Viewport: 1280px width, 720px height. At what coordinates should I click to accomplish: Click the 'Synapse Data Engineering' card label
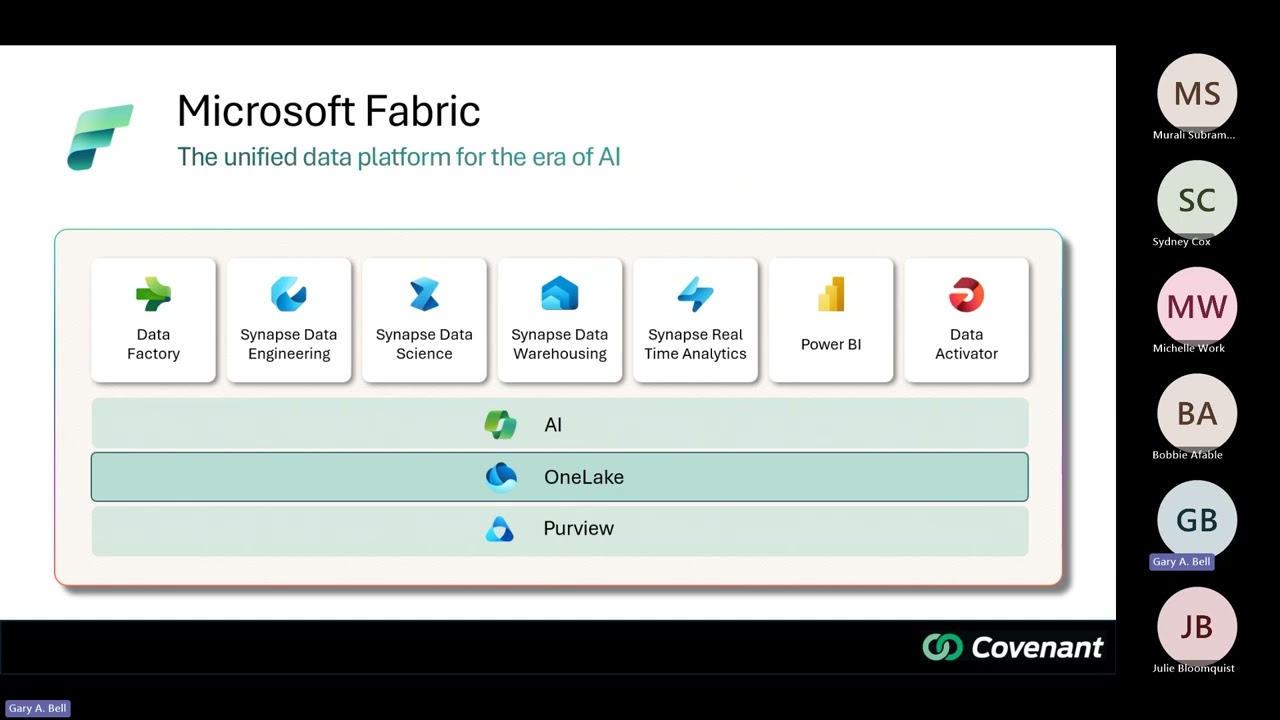click(289, 344)
